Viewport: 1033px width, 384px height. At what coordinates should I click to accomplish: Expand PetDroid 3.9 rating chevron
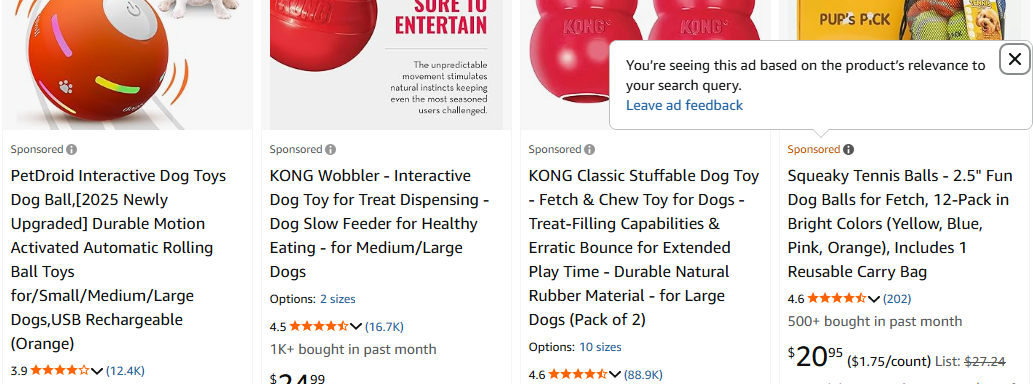[x=97, y=371]
